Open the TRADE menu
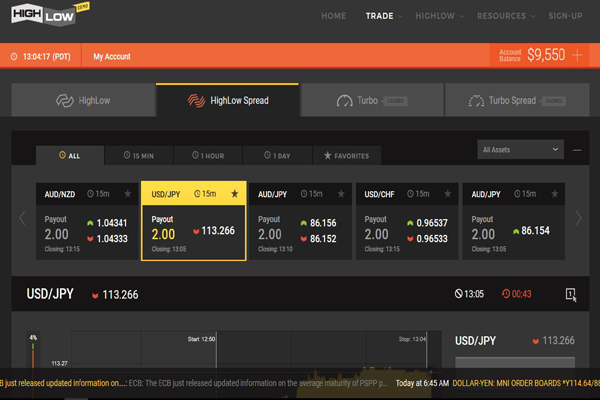 pos(383,16)
